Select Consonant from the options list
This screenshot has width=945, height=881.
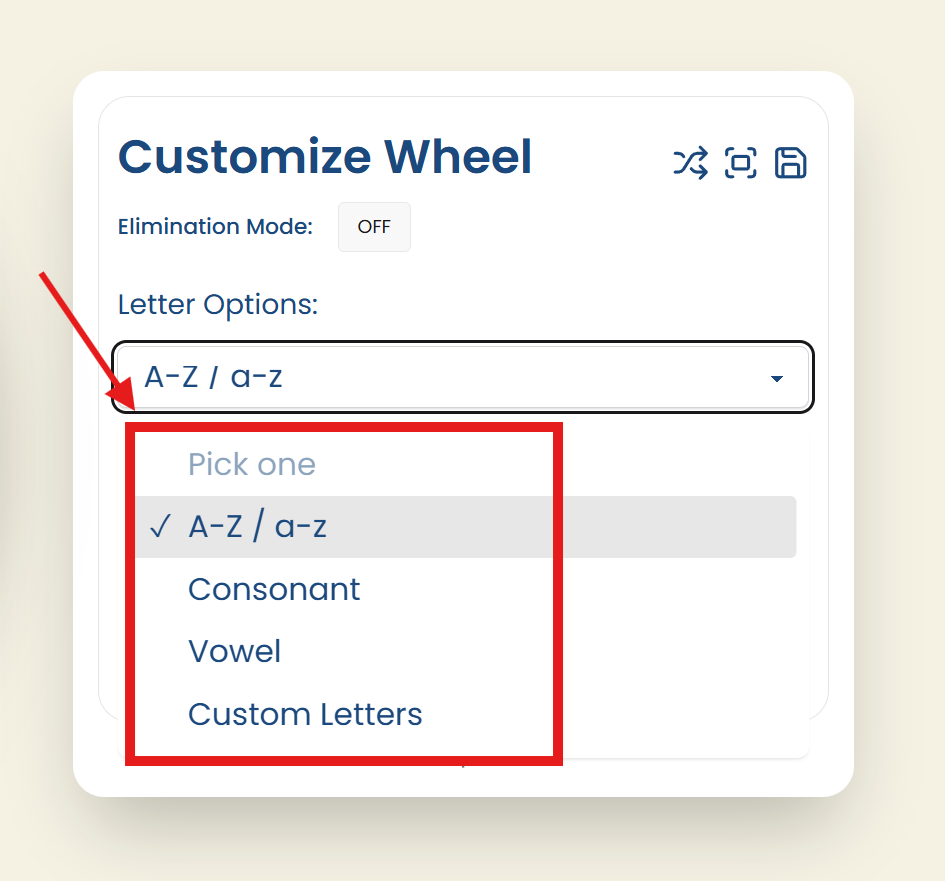pyautogui.click(x=273, y=589)
